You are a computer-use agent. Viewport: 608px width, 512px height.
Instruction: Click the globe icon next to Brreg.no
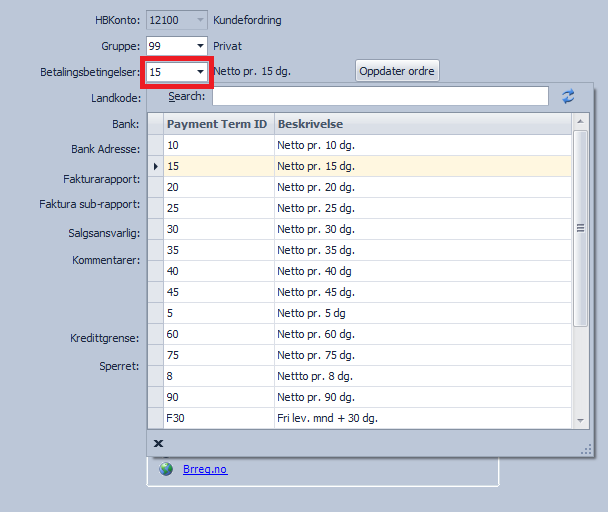(x=166, y=469)
